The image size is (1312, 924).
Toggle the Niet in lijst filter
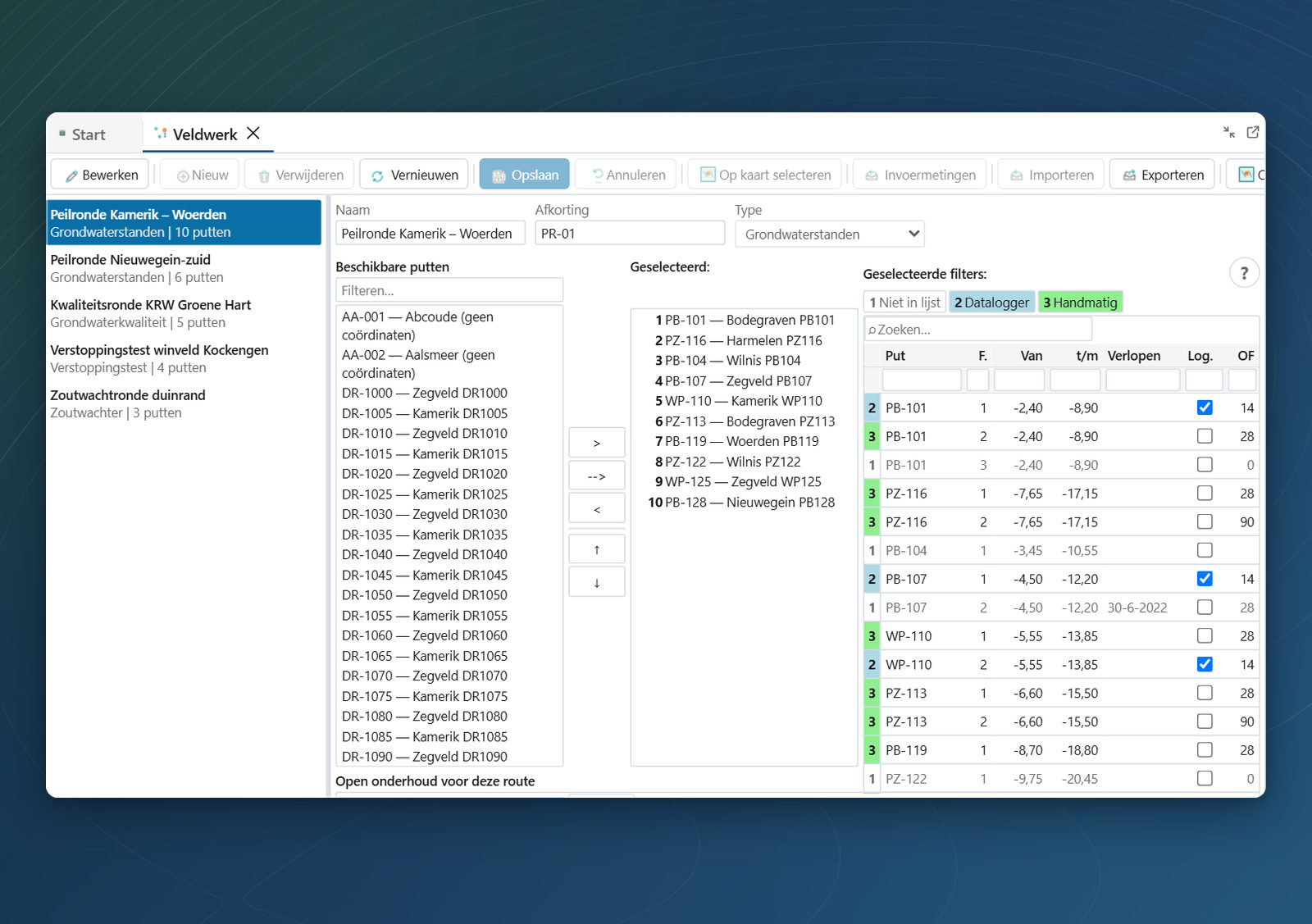tap(905, 303)
